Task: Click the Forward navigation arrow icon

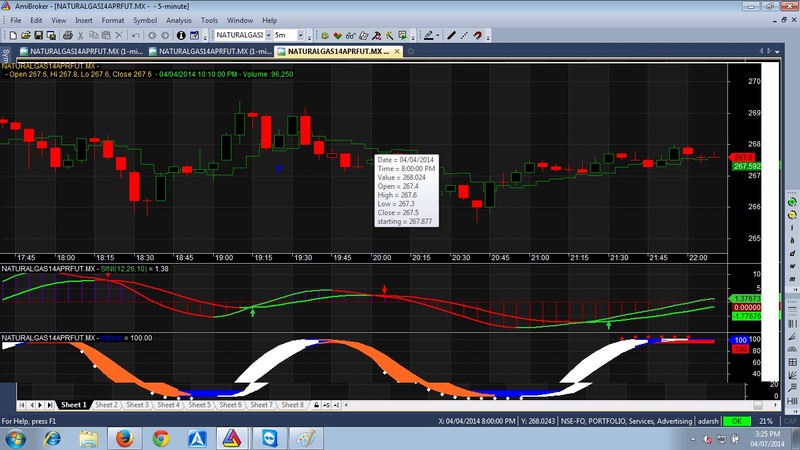Action: [x=165, y=35]
